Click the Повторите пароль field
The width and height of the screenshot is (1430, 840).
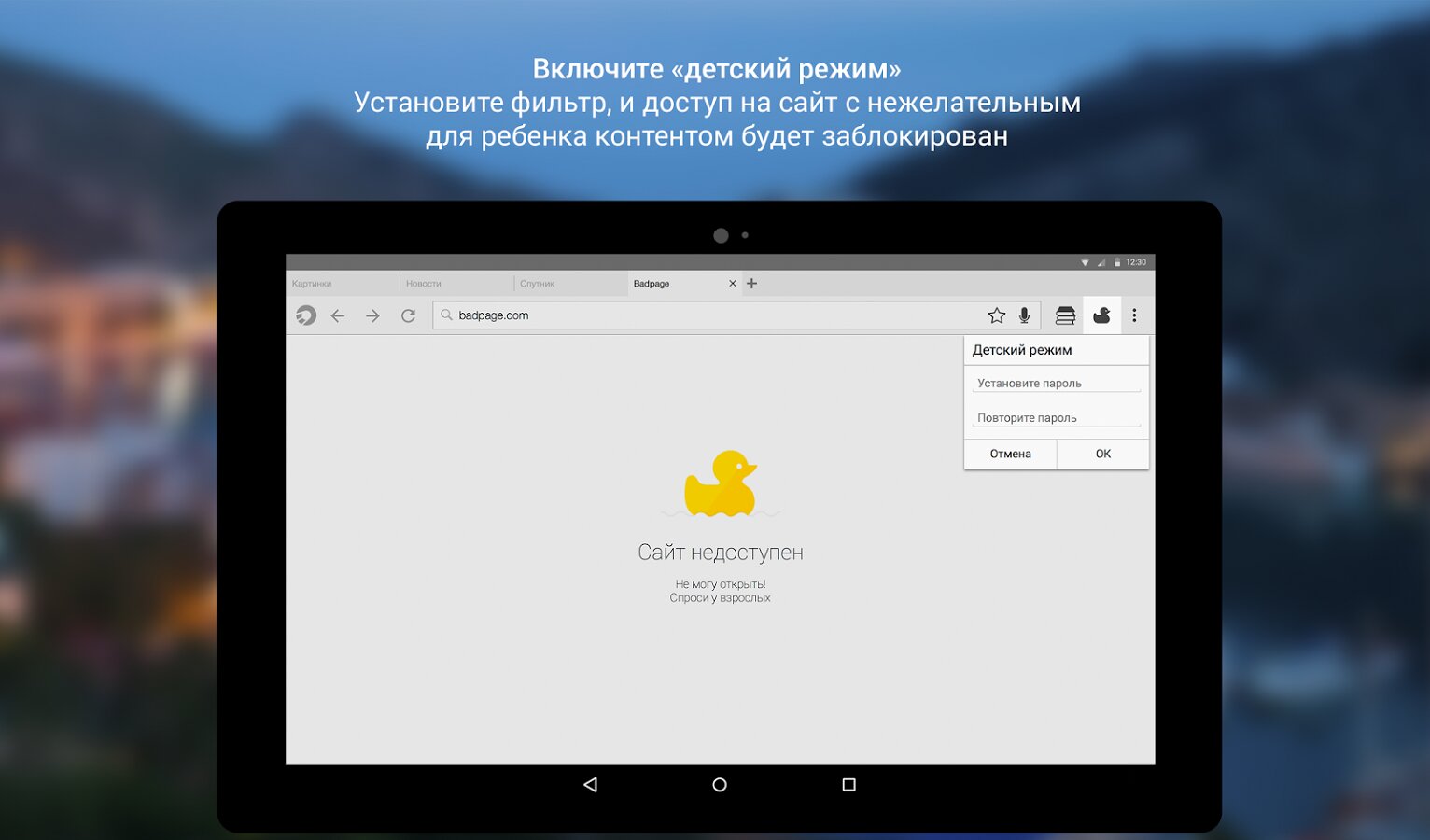(1056, 418)
